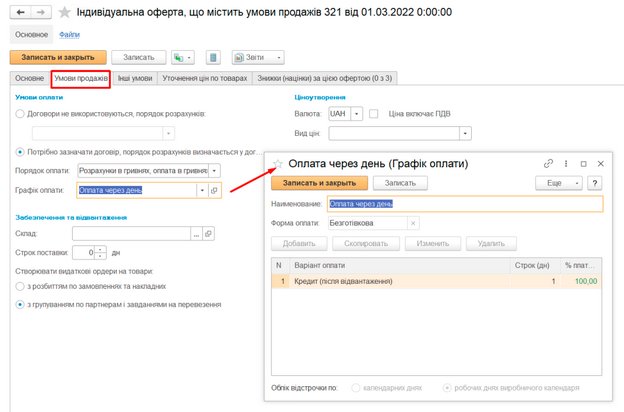Open the calculator-style document icon in toolbar
The width and height of the screenshot is (624, 412).
coord(213,58)
